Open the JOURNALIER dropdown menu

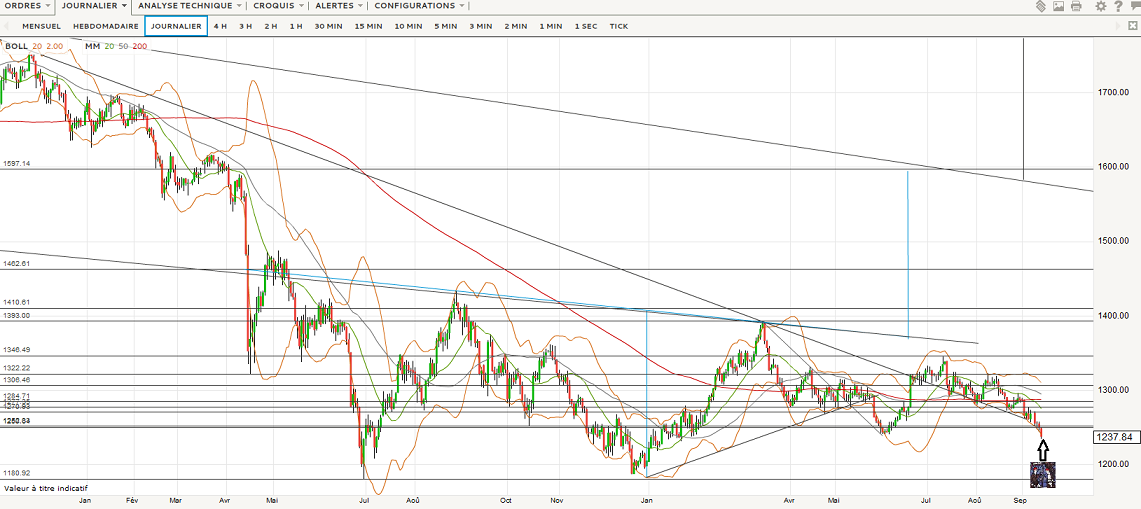tap(94, 6)
